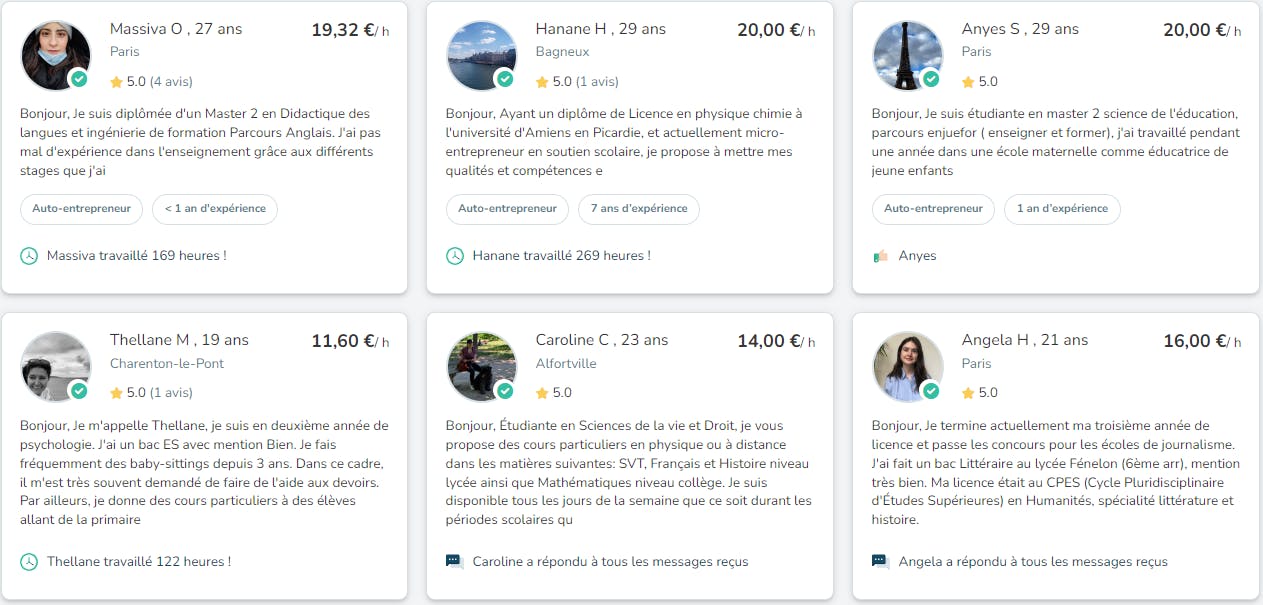The height and width of the screenshot is (605, 1263).
Task: Click the verified checkmark badge on Hanane's photo
Action: (505, 79)
